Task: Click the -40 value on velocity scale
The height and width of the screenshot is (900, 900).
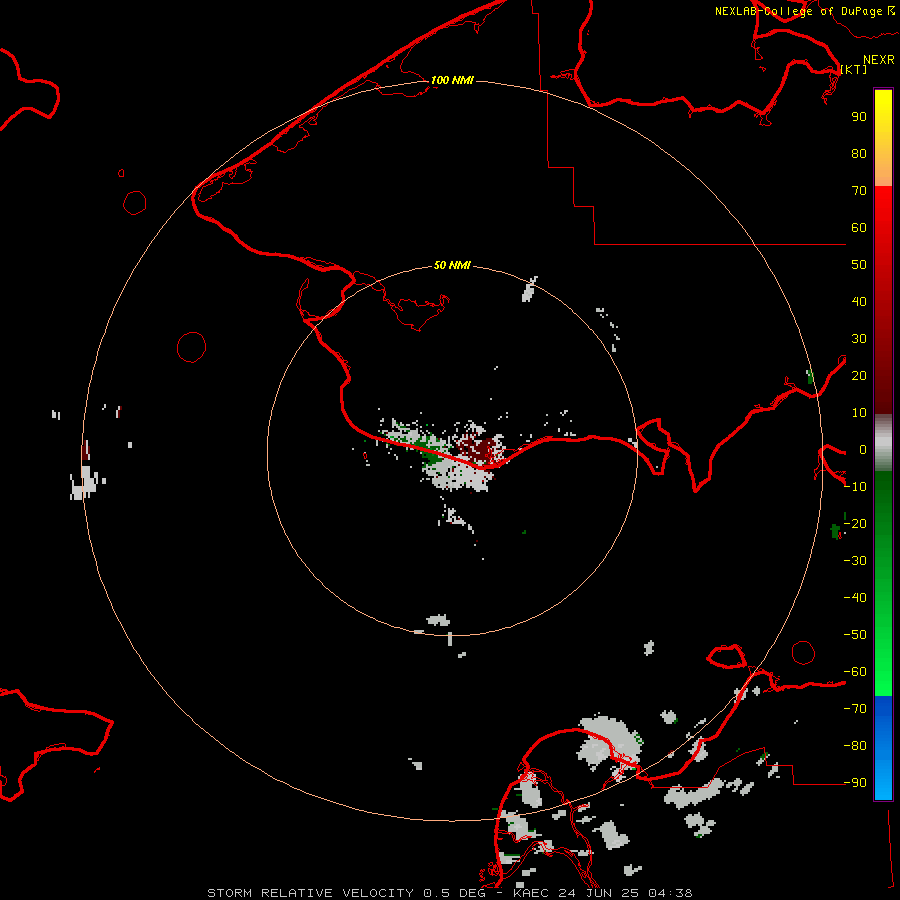Action: point(855,598)
